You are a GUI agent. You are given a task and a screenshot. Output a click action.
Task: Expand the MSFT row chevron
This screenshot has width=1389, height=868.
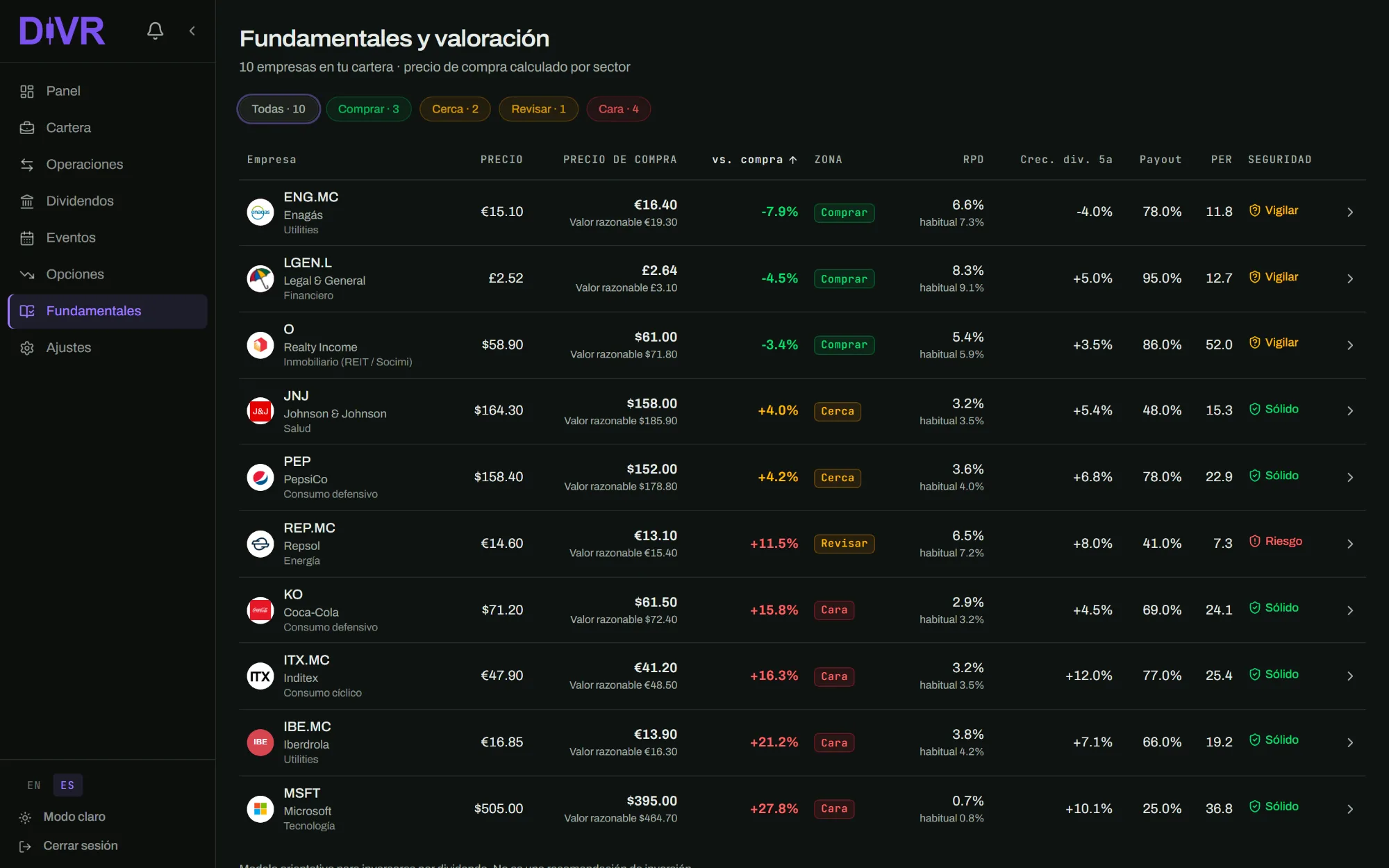(1350, 809)
